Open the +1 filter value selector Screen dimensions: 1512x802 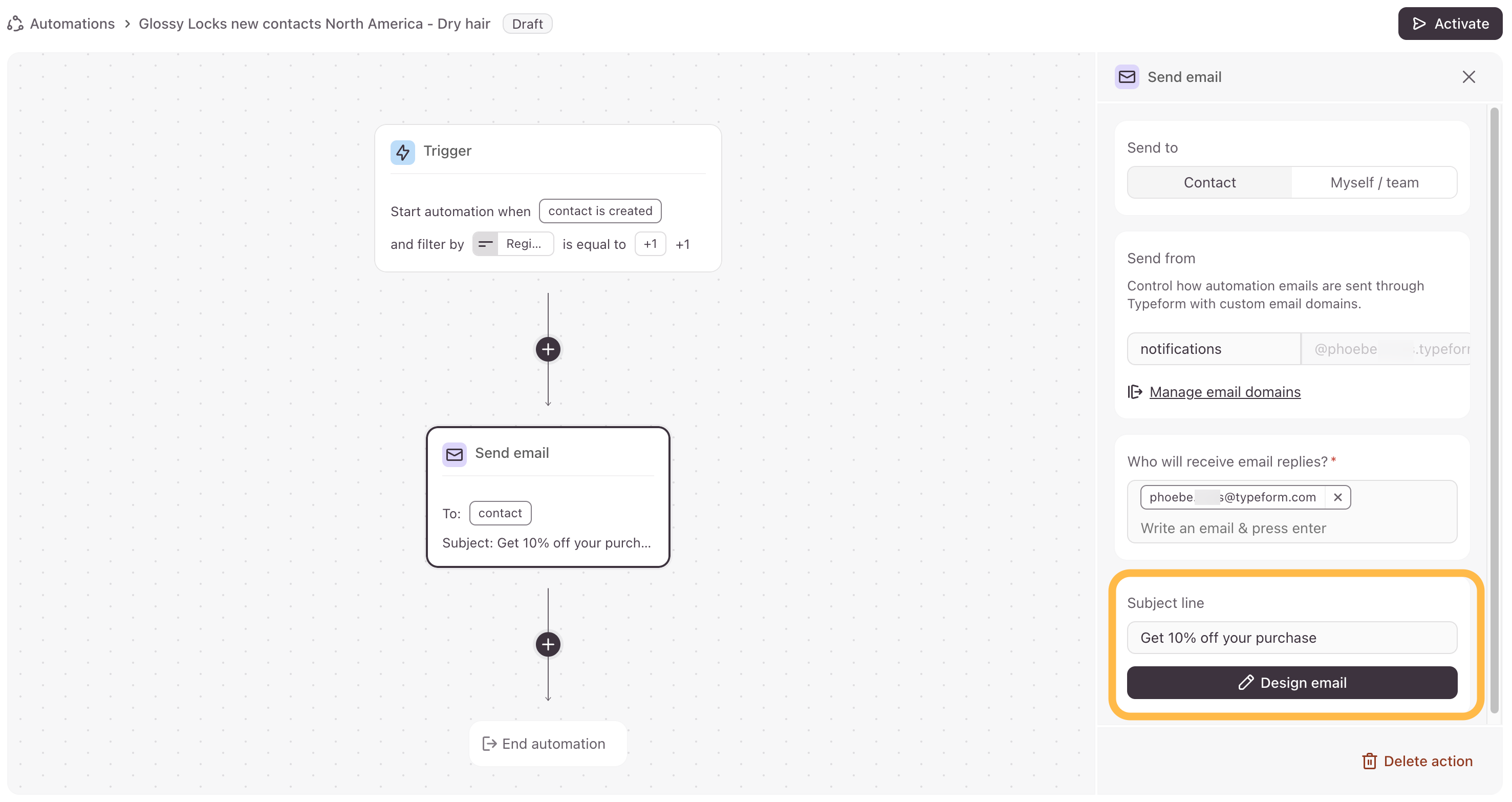point(650,244)
